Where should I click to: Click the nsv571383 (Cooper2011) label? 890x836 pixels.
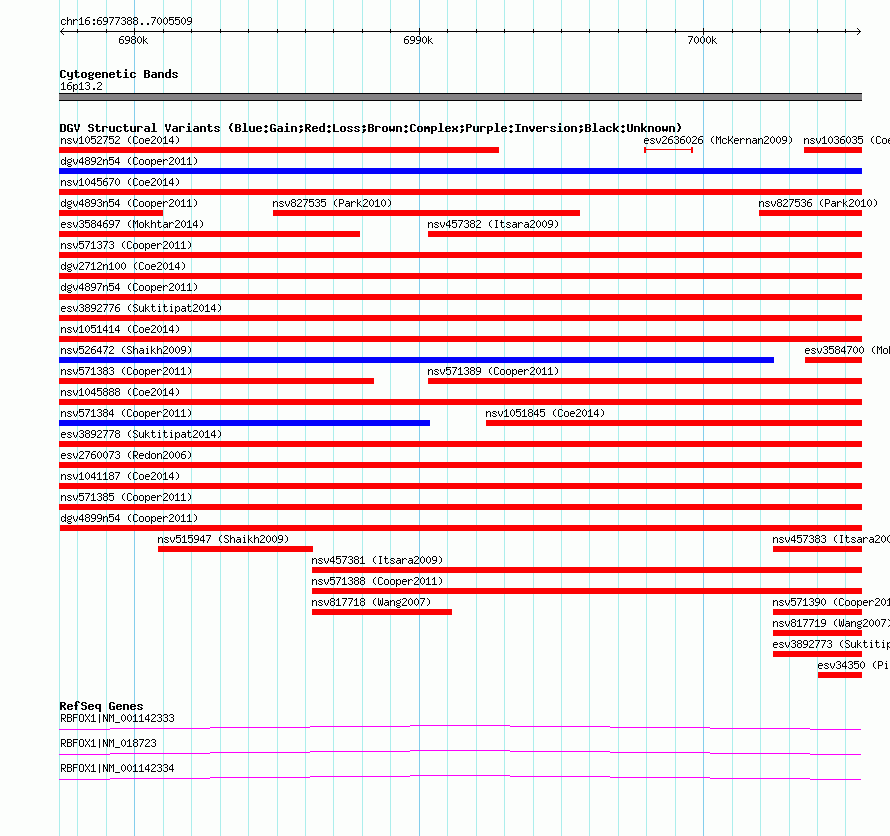click(x=126, y=371)
